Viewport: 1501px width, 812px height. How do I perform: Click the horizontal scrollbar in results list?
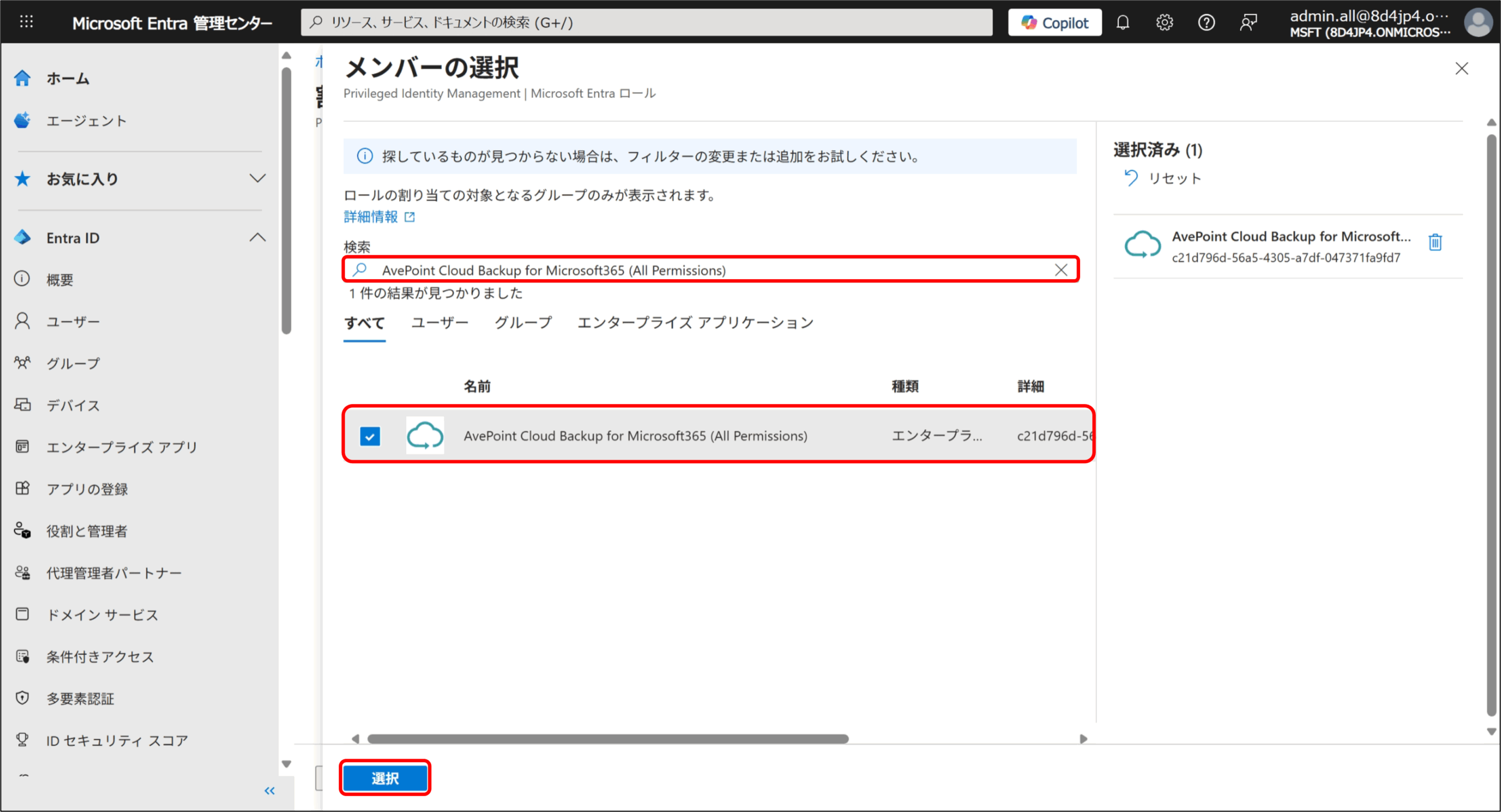click(607, 739)
